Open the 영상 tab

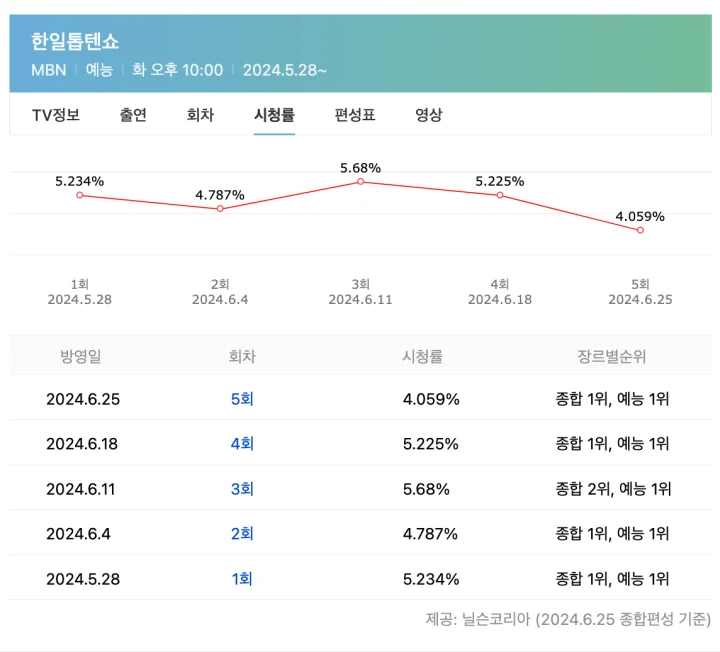(x=428, y=115)
